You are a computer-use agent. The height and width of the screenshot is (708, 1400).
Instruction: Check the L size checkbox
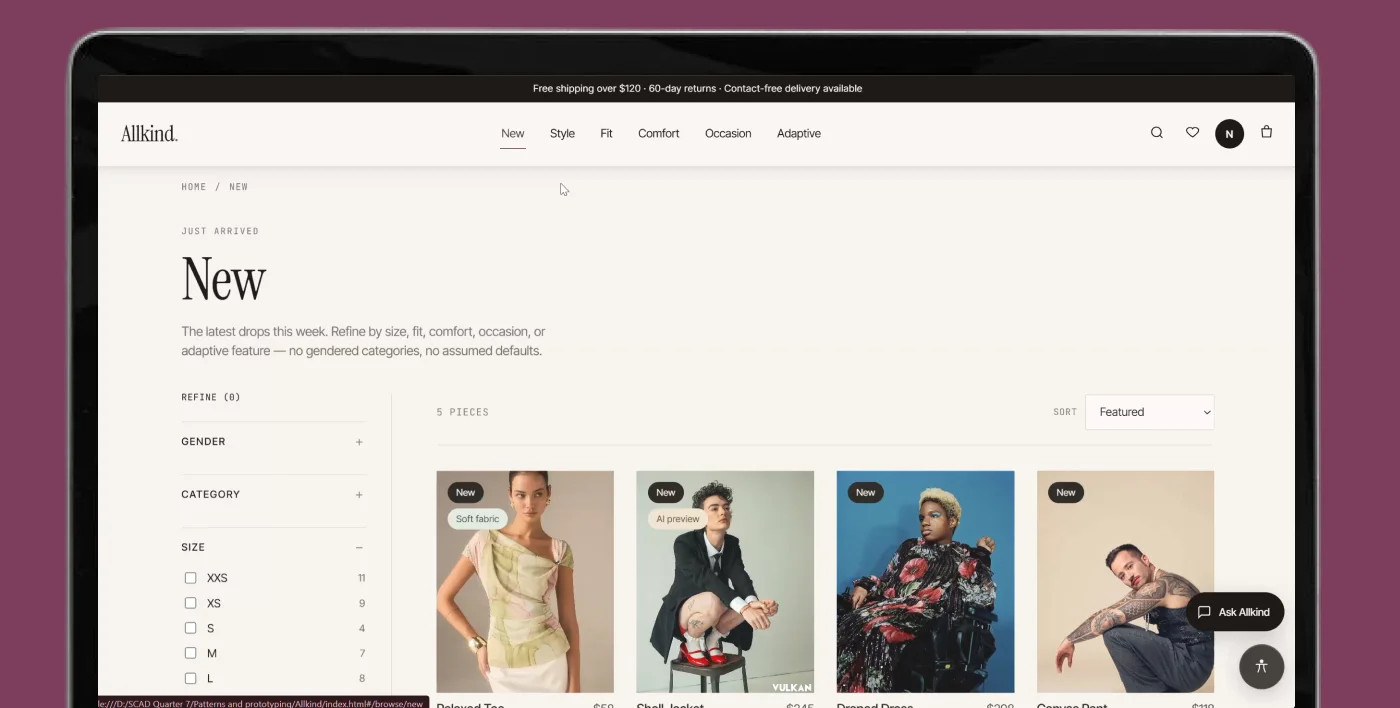click(190, 678)
